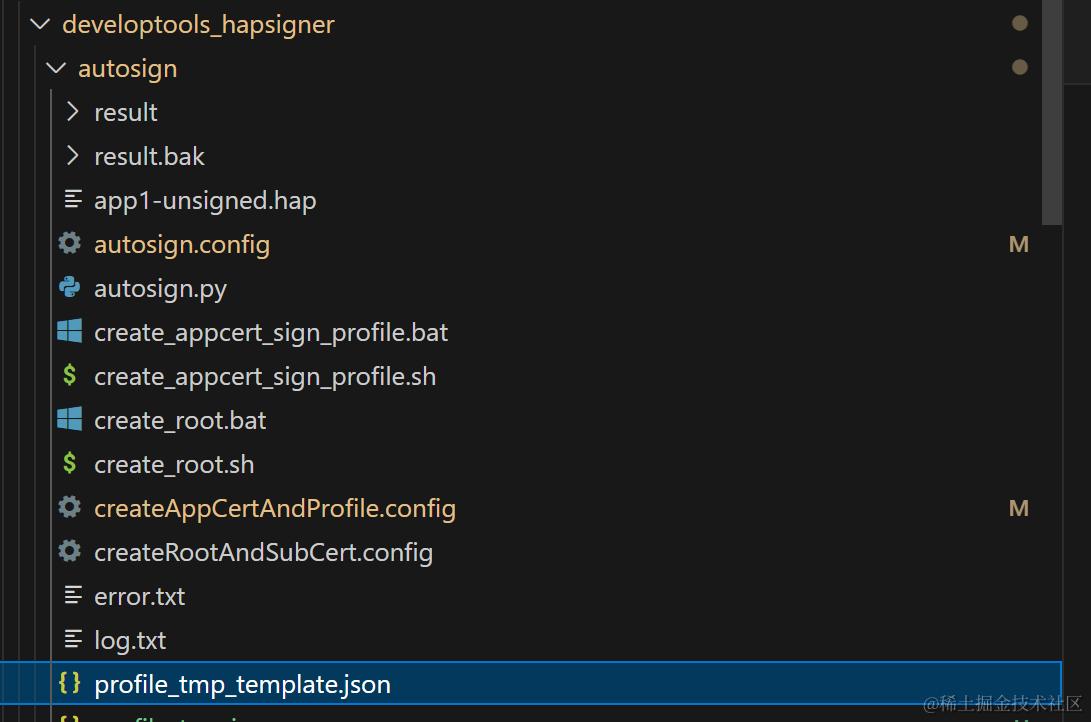Open create_root.sh file
Screen dimensions: 1091x722
(174, 465)
